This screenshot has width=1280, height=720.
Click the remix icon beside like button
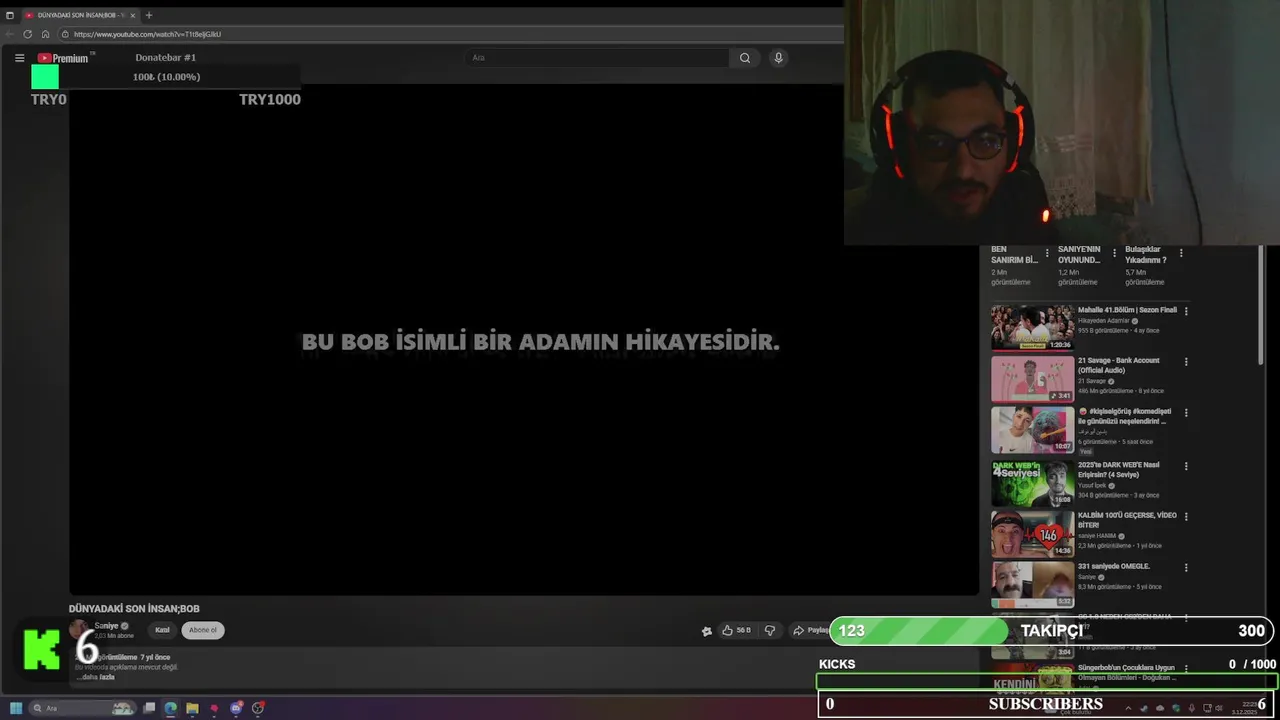707,631
